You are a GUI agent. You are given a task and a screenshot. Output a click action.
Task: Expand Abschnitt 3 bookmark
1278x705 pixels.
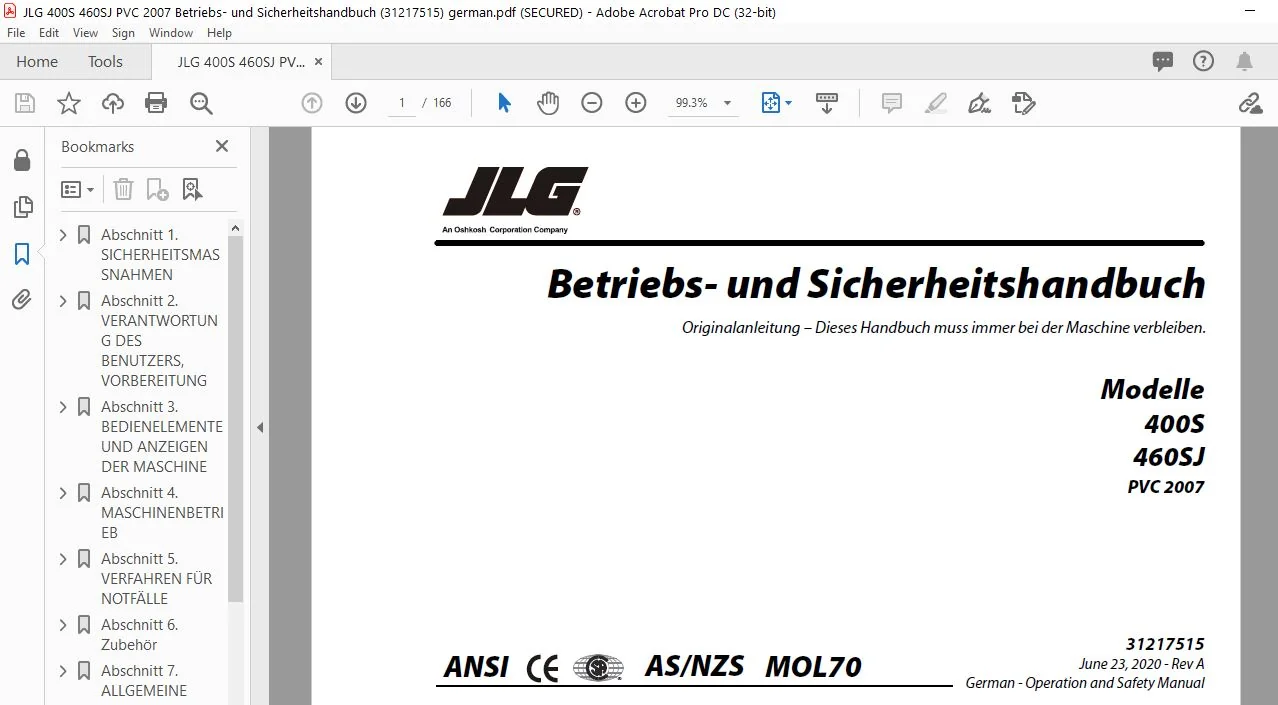coord(64,407)
